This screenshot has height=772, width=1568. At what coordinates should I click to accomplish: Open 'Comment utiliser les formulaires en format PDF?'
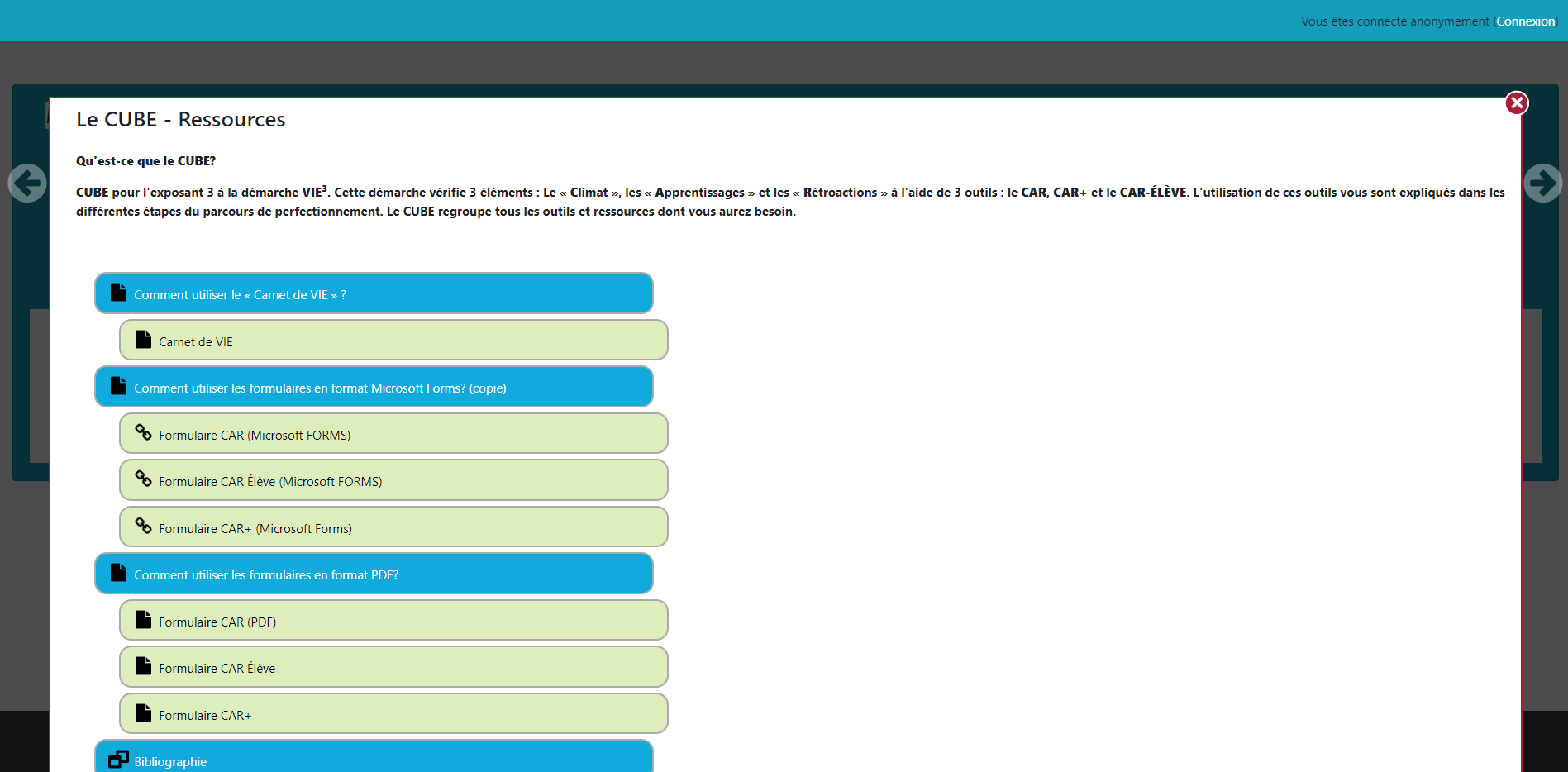374,574
